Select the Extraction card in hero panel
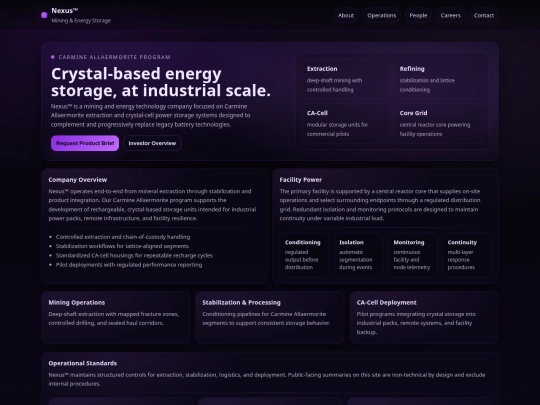540x405 pixels. tap(345, 79)
